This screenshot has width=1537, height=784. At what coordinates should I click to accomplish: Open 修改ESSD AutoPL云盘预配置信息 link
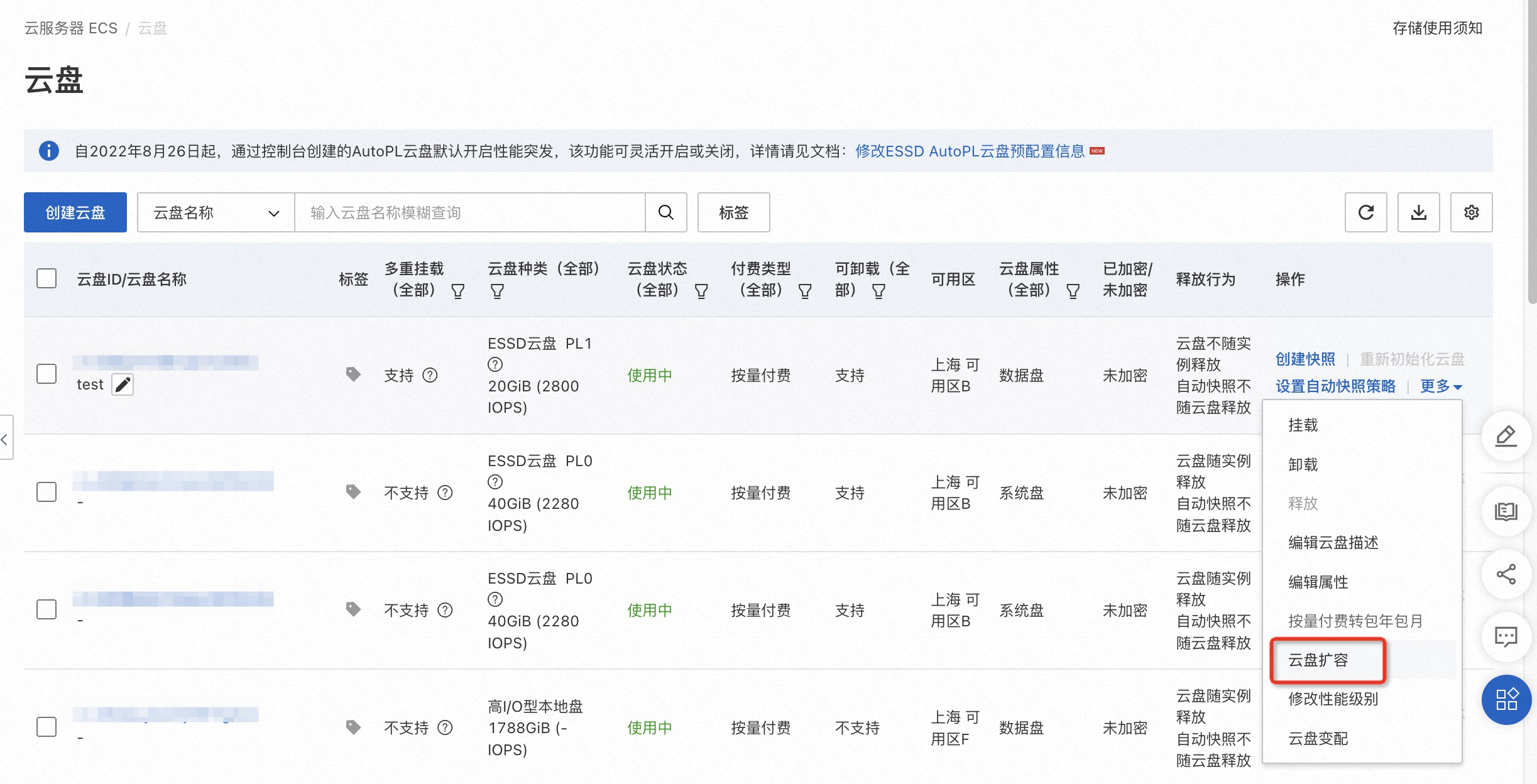(970, 151)
